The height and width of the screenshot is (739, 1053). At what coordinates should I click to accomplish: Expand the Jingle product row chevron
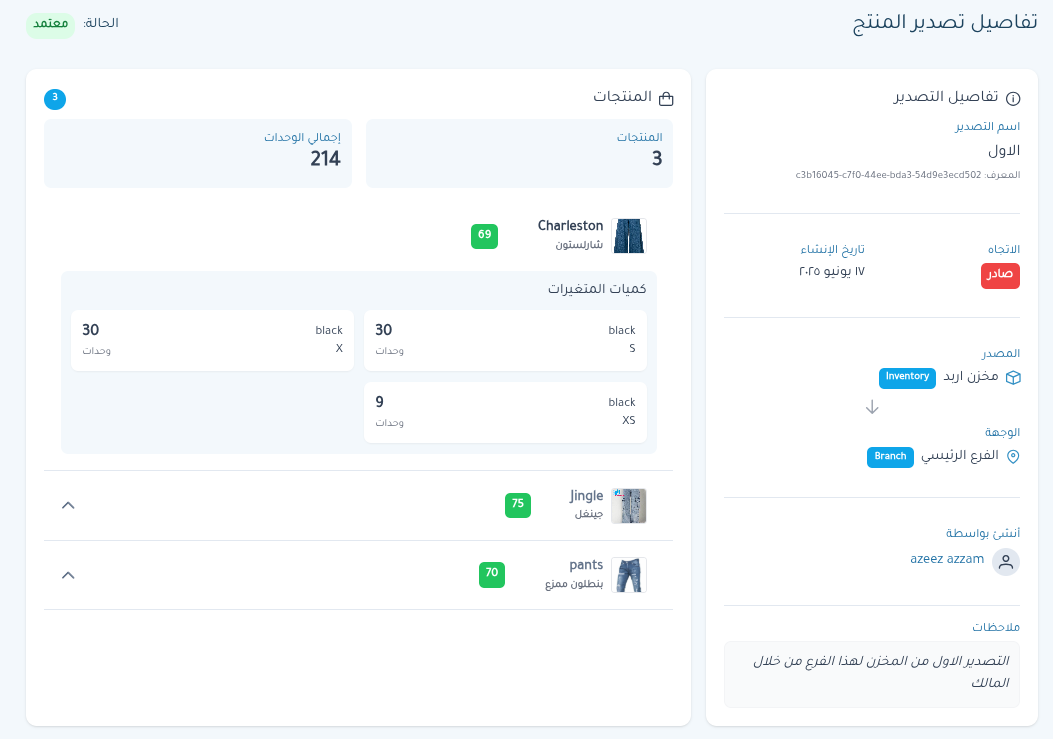point(68,505)
